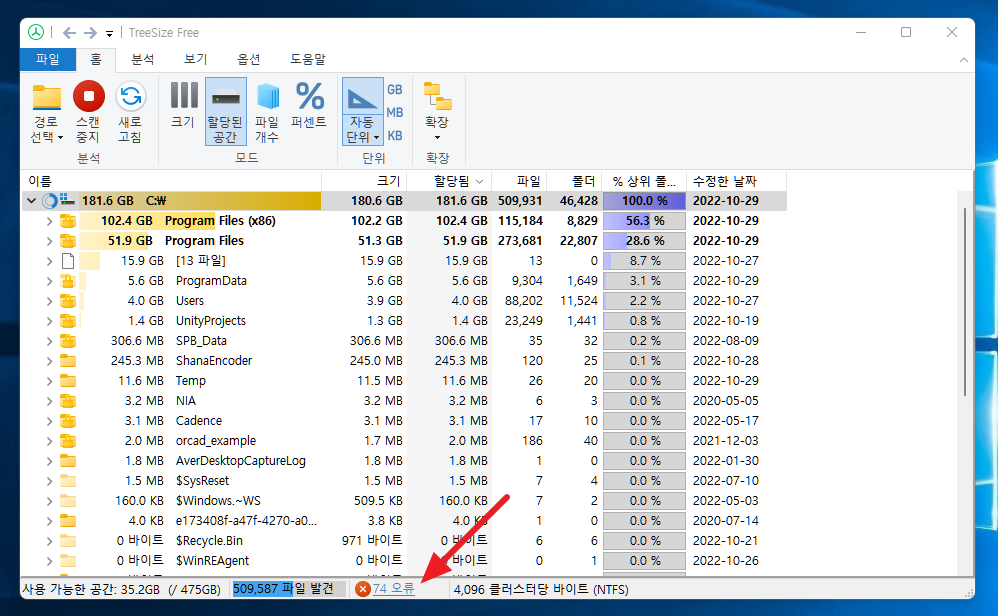Click the NIA folder icon
The width and height of the screenshot is (998, 616).
click(68, 401)
